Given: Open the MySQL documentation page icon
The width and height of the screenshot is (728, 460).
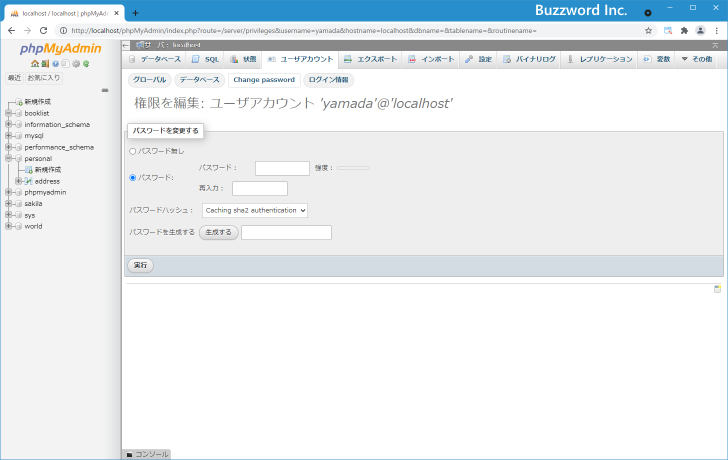Looking at the screenshot, I should point(65,64).
